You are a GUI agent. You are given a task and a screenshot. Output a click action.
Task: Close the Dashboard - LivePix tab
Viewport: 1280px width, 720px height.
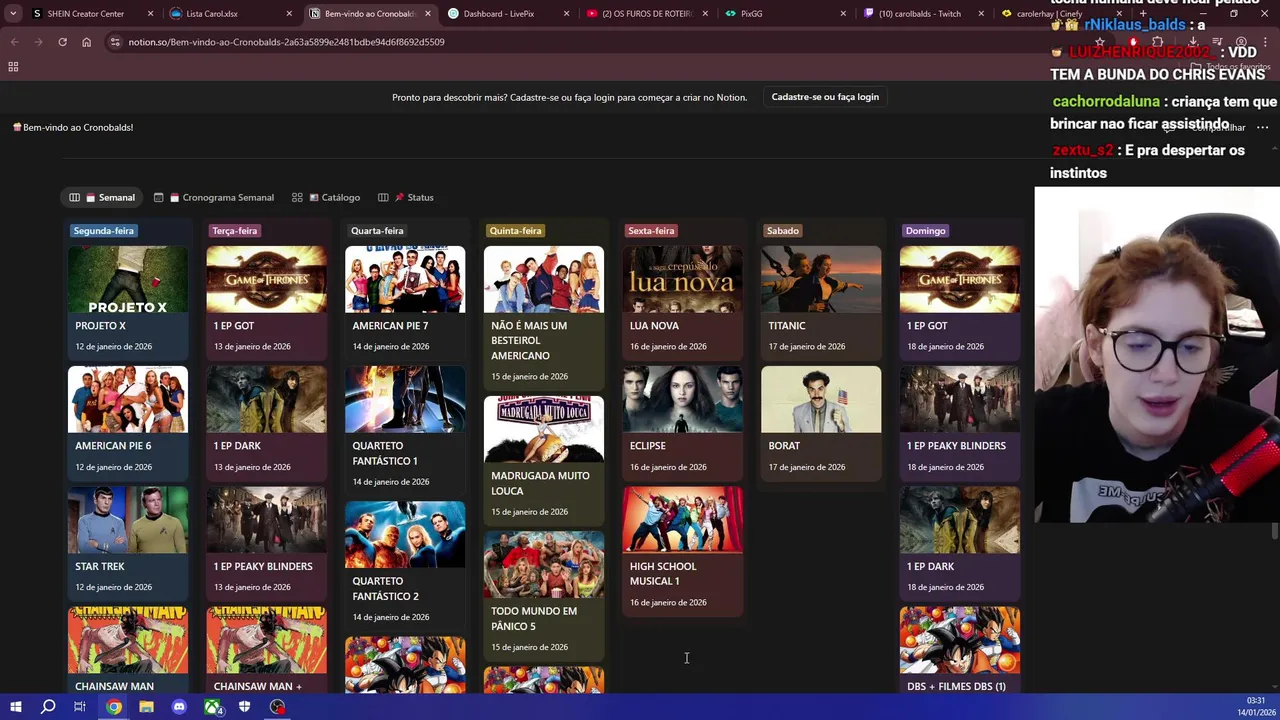point(566,14)
